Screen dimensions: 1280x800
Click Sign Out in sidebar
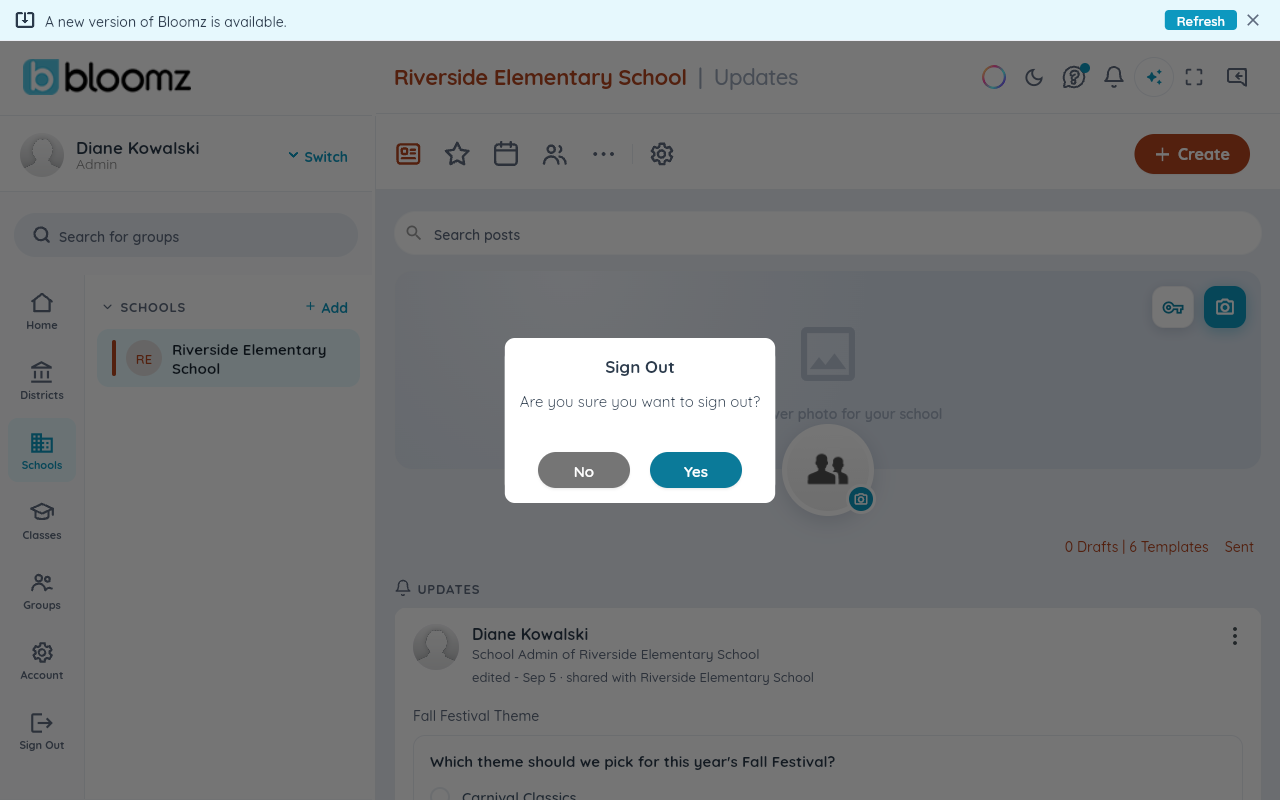42,731
